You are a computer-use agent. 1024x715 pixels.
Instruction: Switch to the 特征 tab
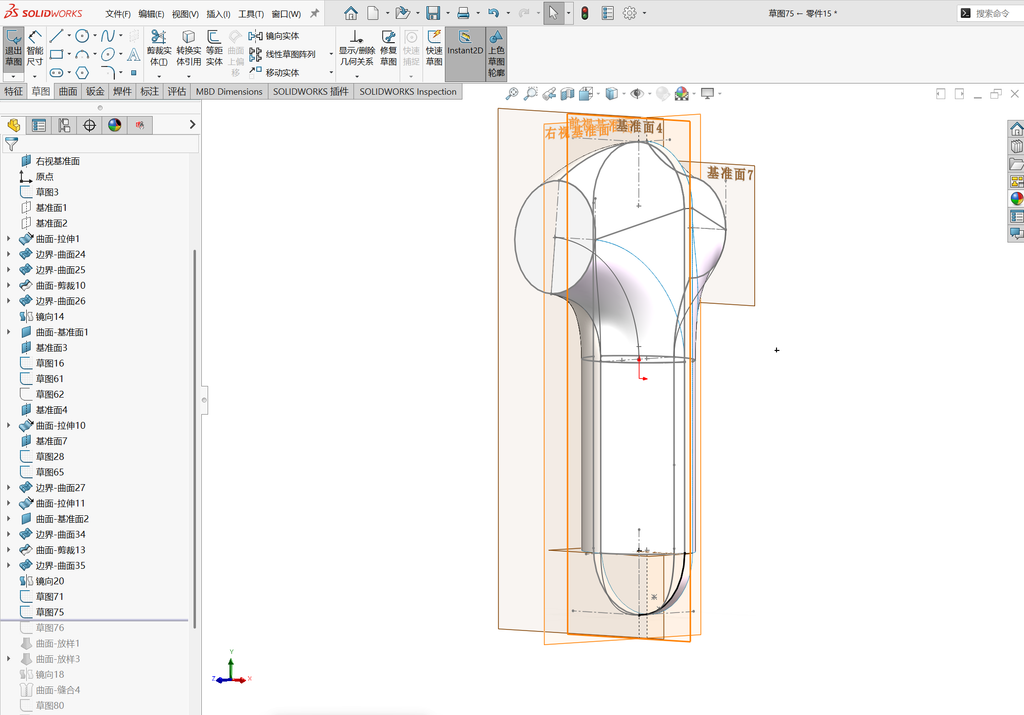pos(14,91)
